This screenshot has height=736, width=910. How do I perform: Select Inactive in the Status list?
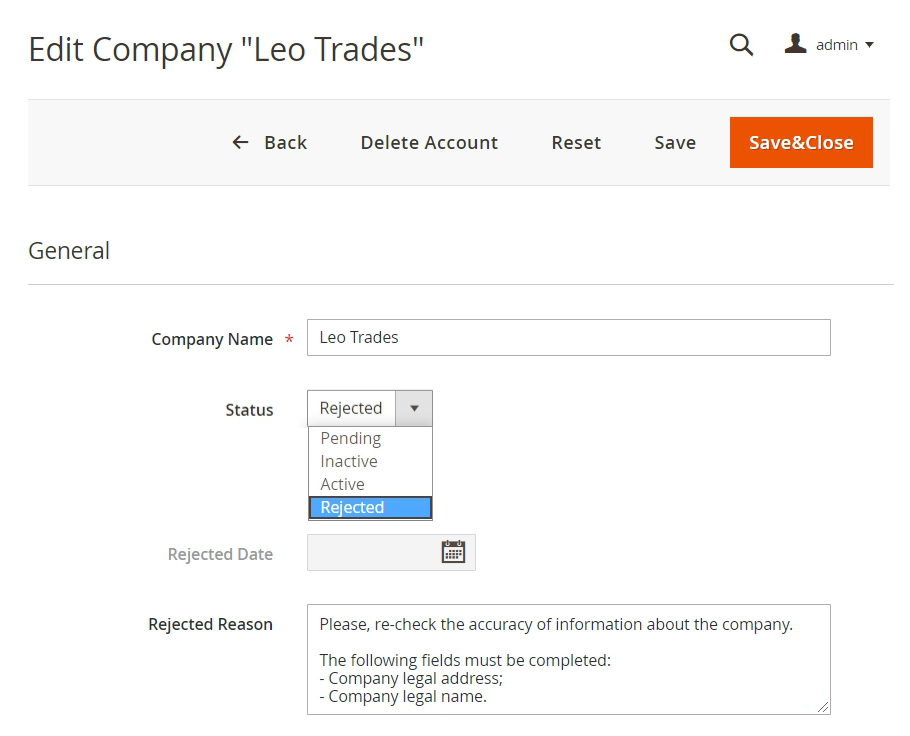(x=349, y=461)
